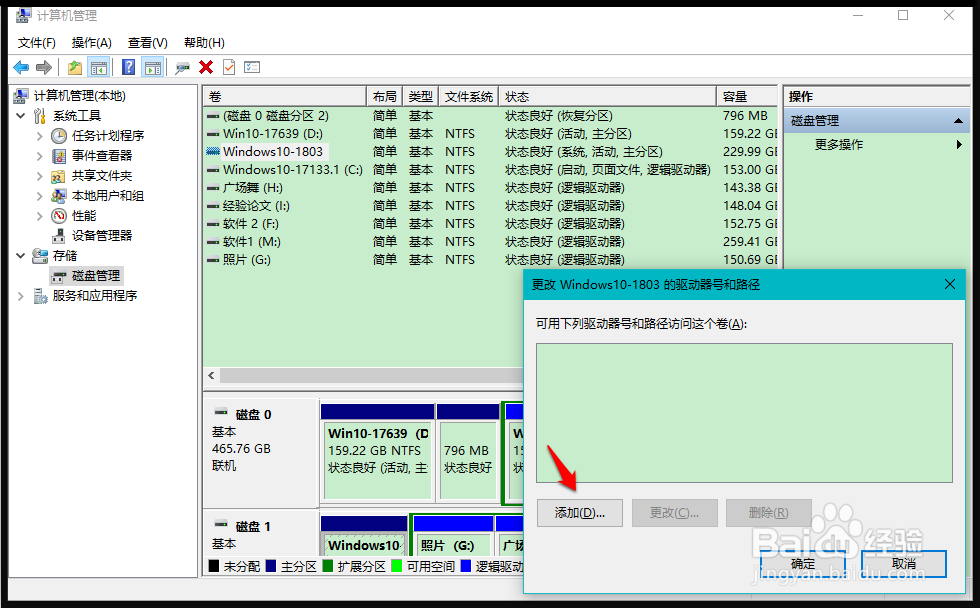Click 照片 (G:) partition block on Disk 1
980x608 pixels.
tap(453, 536)
